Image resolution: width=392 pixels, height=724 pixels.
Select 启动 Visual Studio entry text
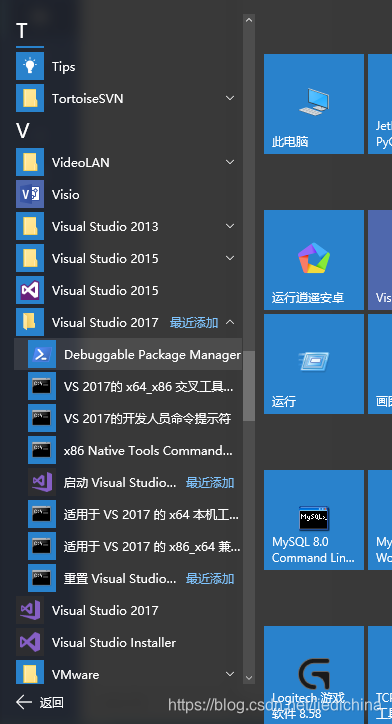click(x=120, y=483)
